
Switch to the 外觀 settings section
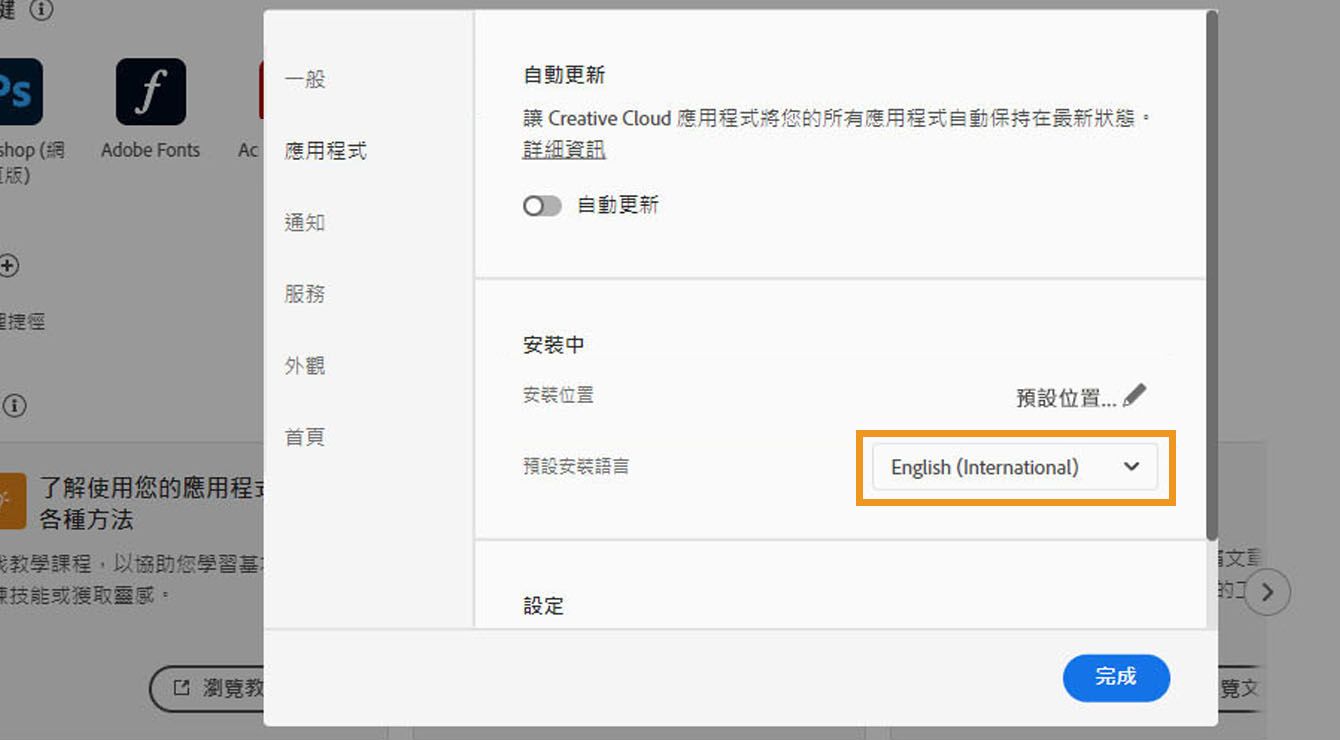pyautogui.click(x=305, y=365)
